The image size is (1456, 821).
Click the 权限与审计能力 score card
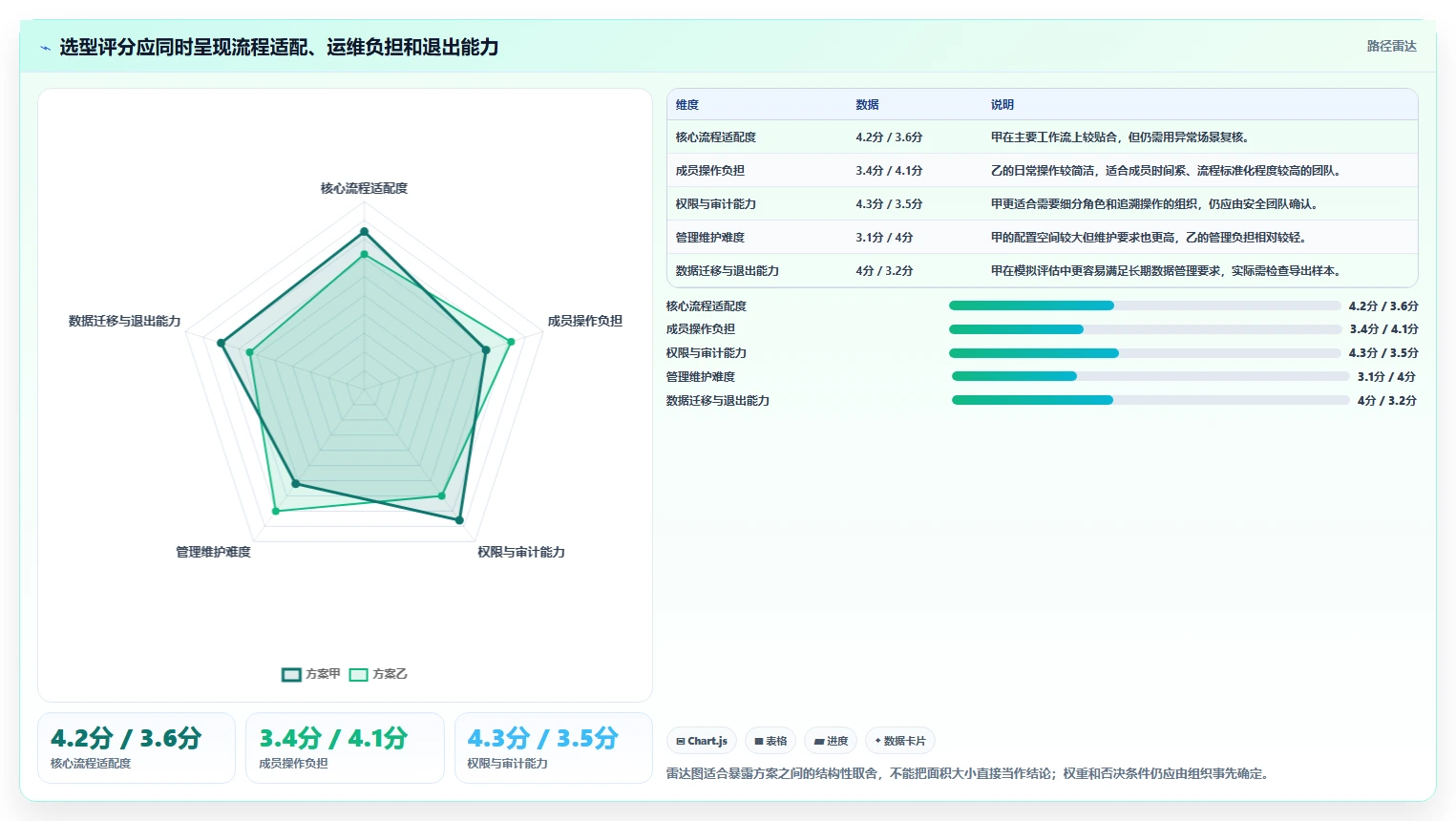[x=554, y=747]
